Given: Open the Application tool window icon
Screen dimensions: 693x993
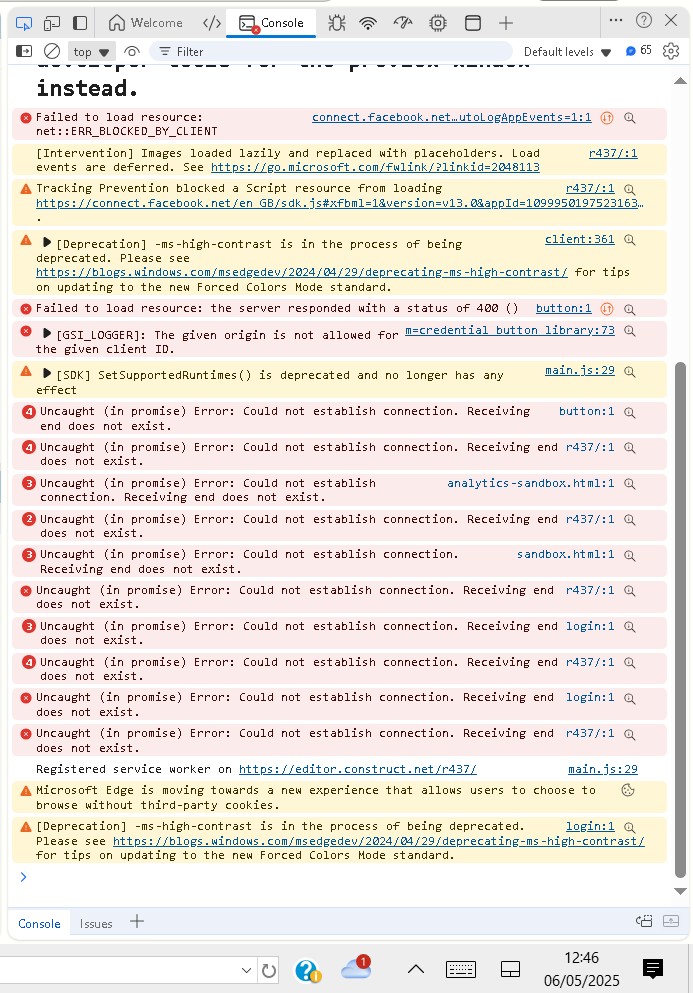Looking at the screenshot, I should tap(473, 23).
